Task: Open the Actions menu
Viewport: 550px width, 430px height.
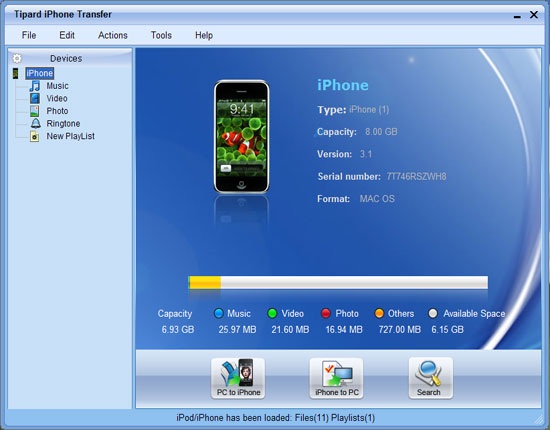Action: (x=113, y=35)
